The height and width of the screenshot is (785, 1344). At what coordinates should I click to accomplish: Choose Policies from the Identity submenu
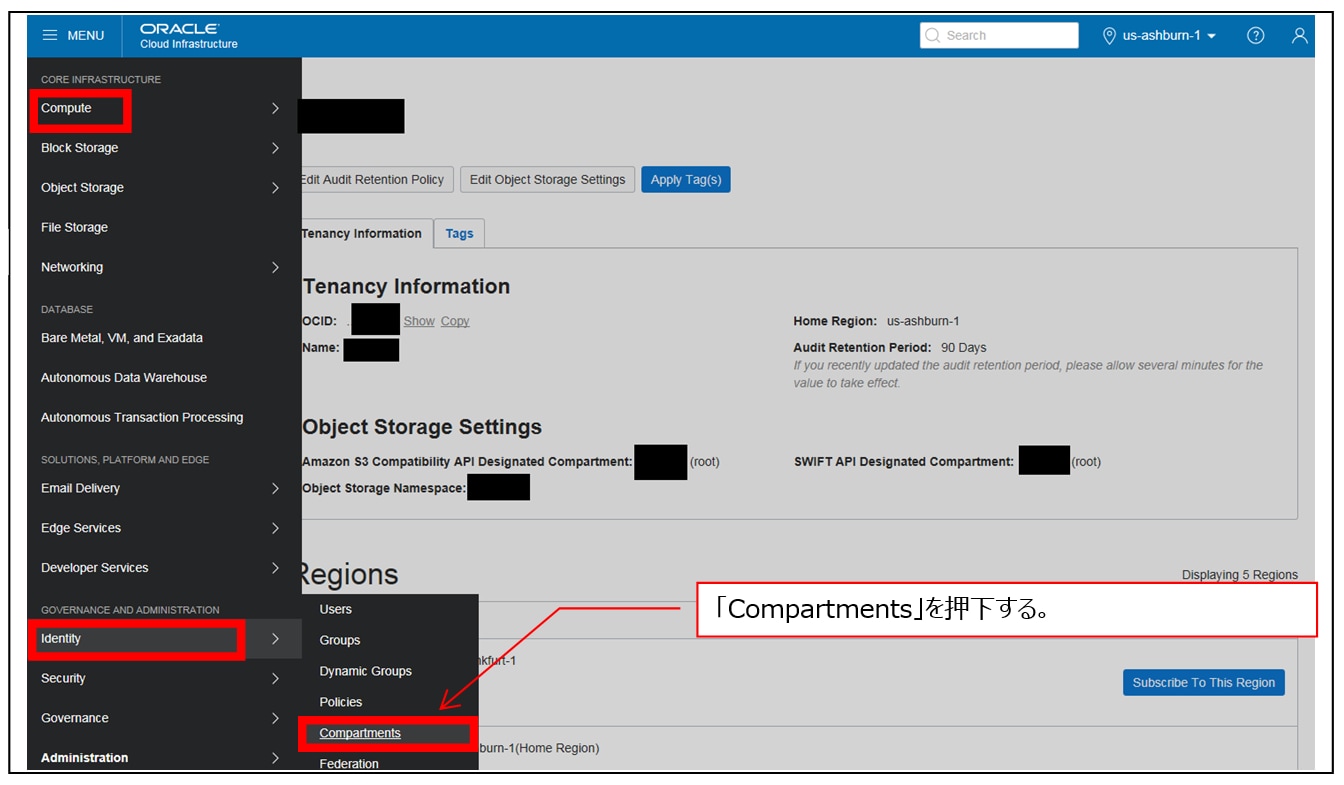(x=341, y=702)
